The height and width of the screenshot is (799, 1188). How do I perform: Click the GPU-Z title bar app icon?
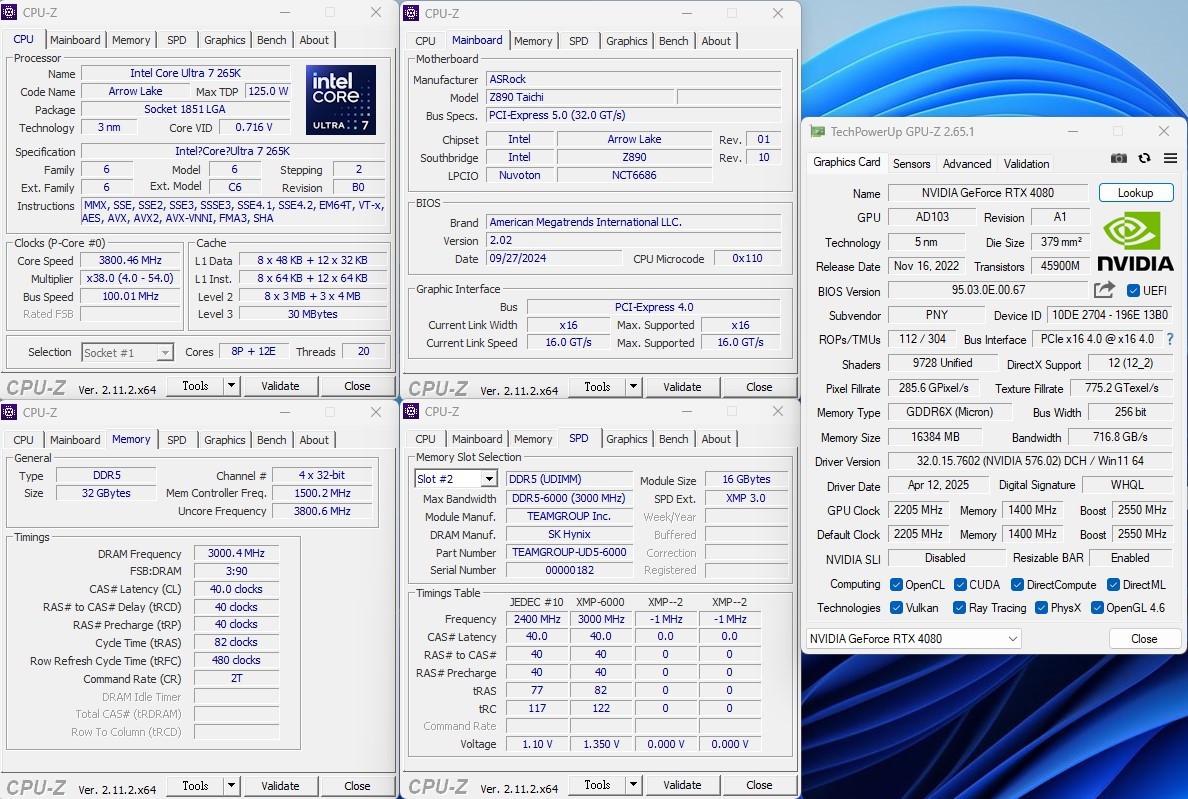tap(818, 131)
